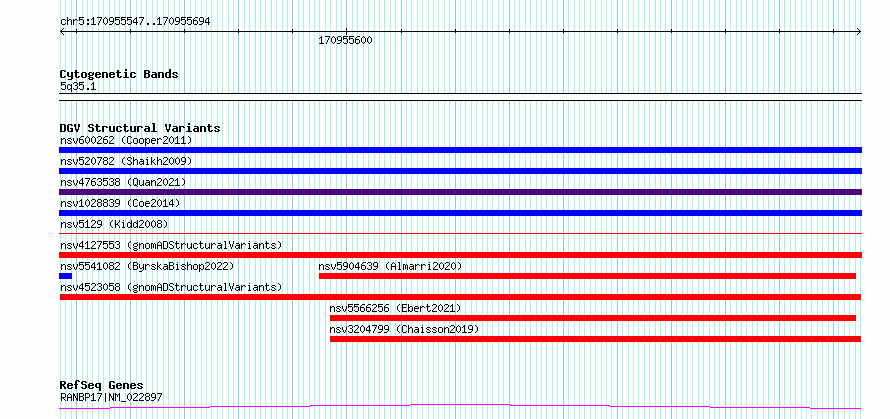Open the RANBP17|NM_022897 gene label

111,397
